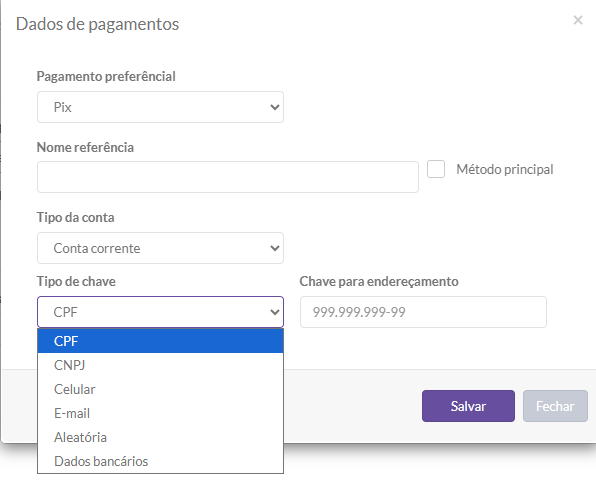
Task: Click the Pix dropdown chevron arrow
Action: pos(275,107)
